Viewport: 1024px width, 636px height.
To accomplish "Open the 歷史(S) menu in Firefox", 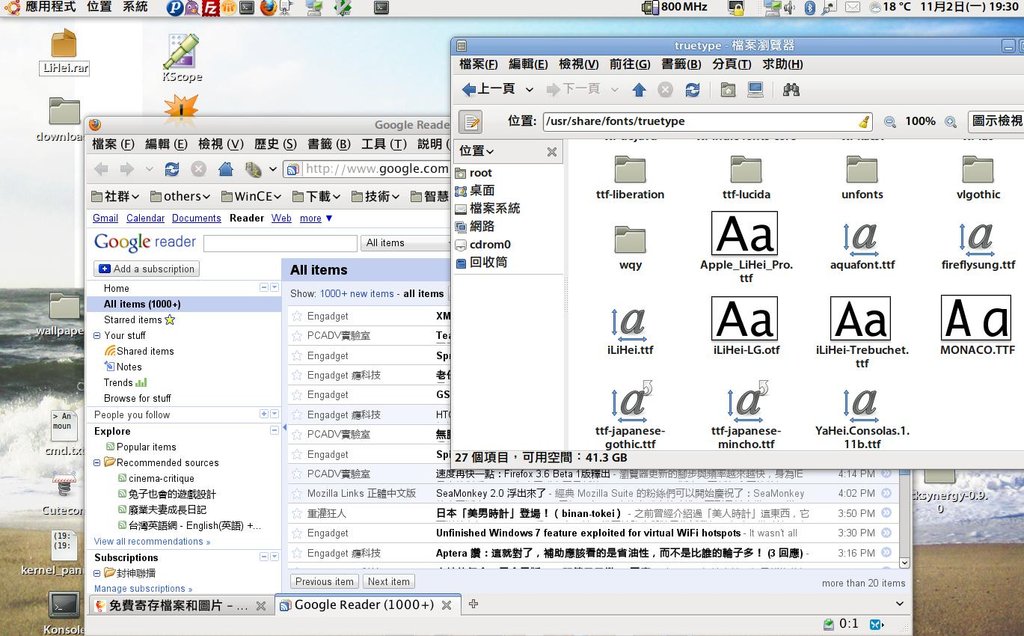I will (275, 144).
